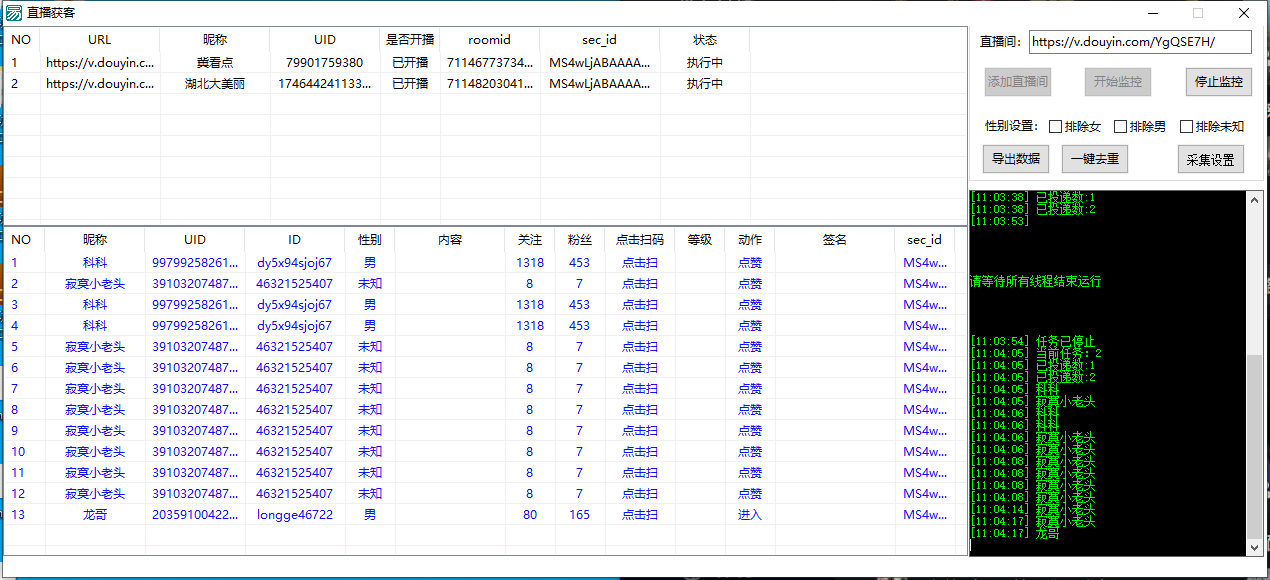Click the greyed 添加直播间 button
The width and height of the screenshot is (1270, 580).
pos(1017,82)
